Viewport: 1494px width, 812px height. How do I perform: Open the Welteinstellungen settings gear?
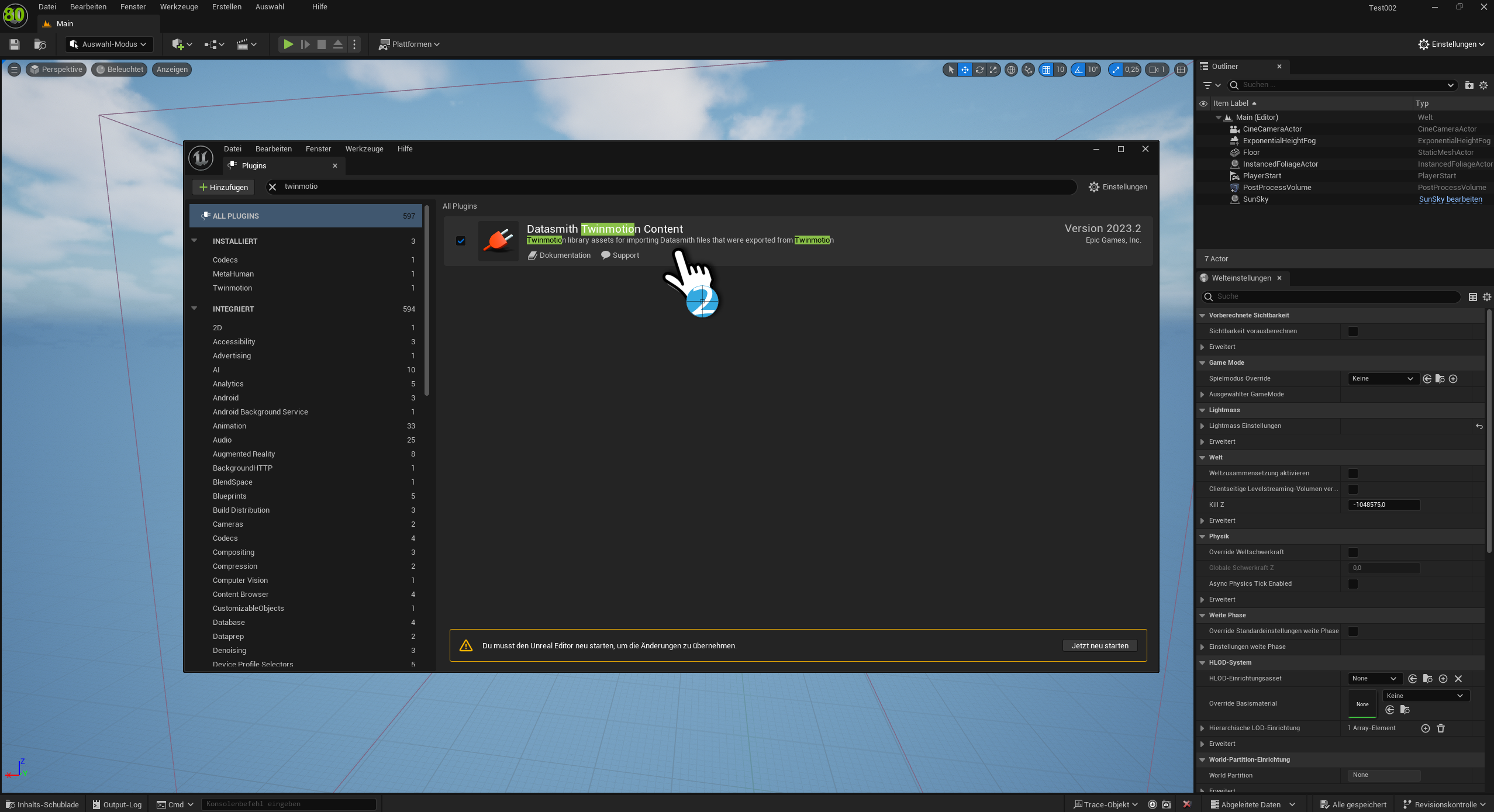point(1487,297)
